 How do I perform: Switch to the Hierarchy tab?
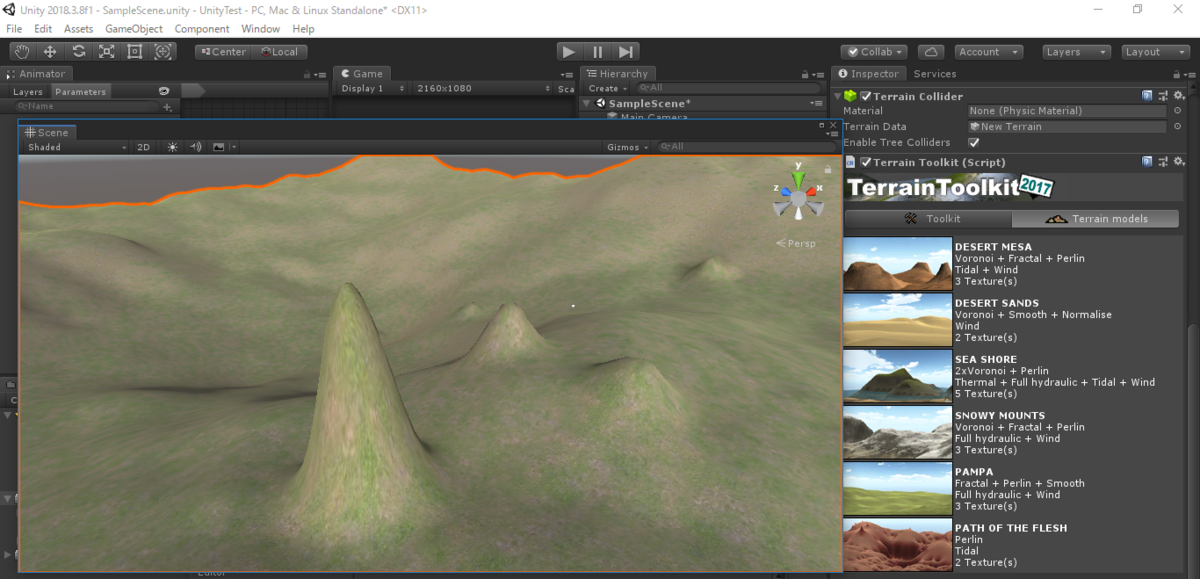coord(617,74)
